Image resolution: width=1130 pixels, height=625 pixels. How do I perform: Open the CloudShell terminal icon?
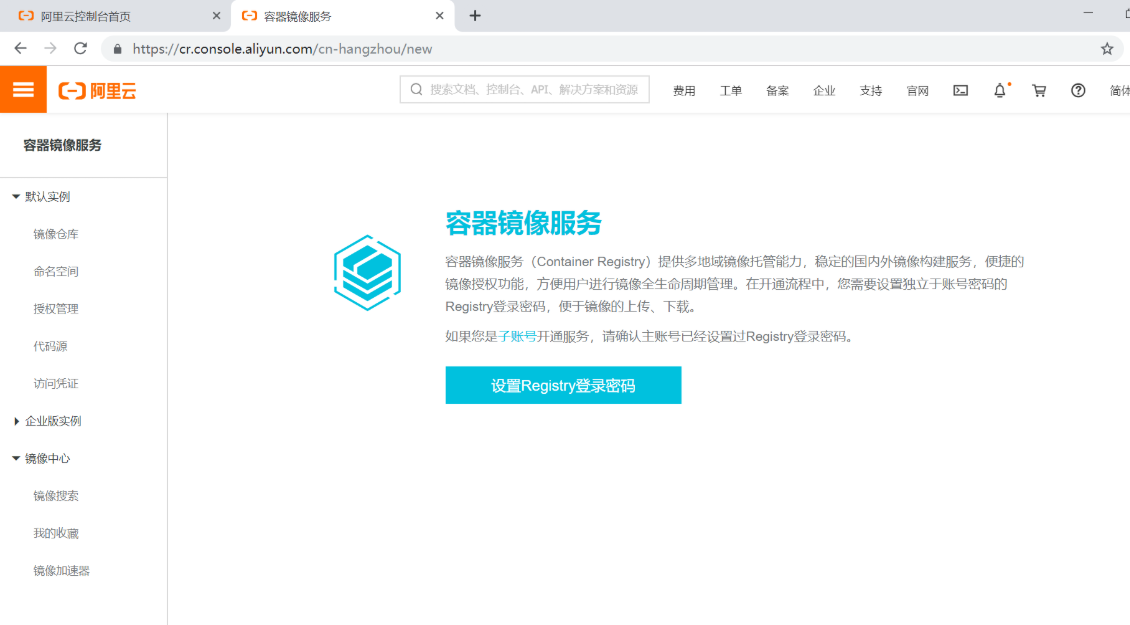tap(960, 90)
